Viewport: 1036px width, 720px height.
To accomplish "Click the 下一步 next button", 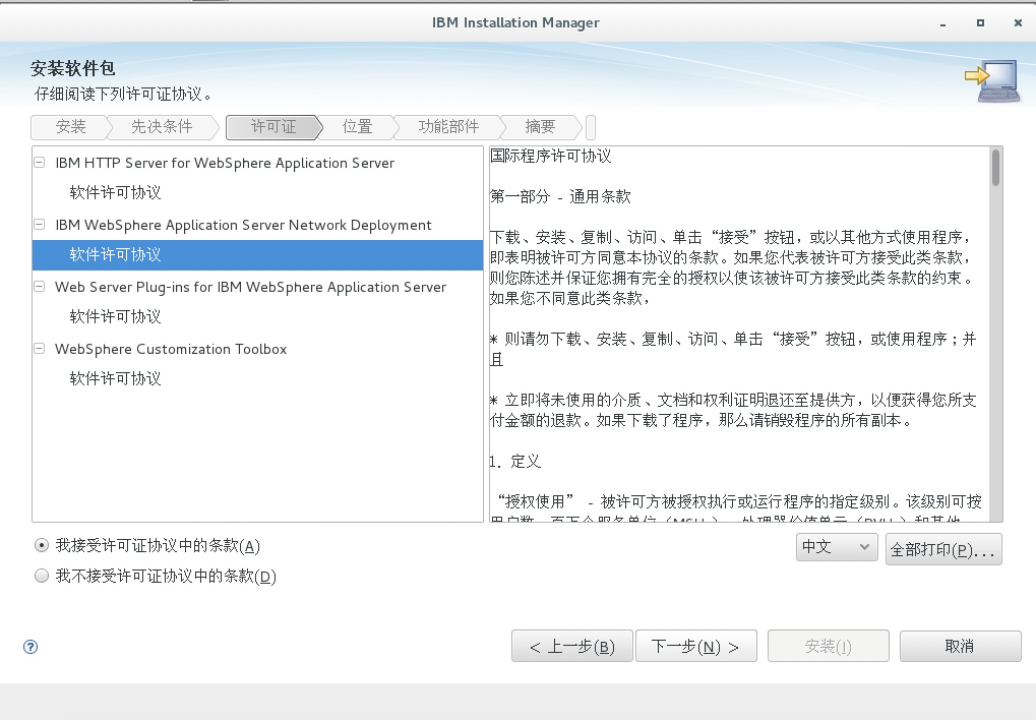I will (x=696, y=647).
